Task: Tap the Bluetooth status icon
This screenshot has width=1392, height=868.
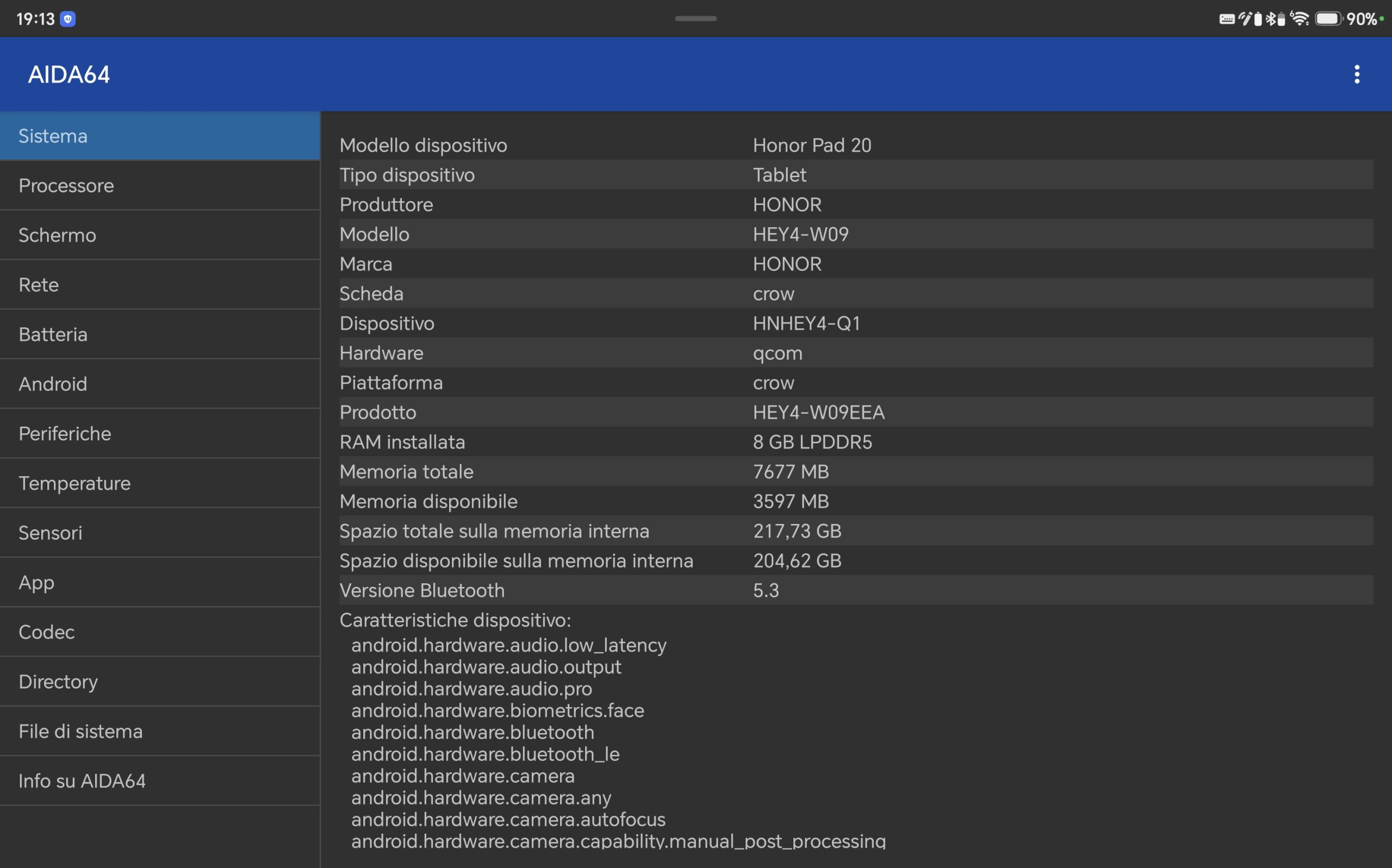Action: (x=1271, y=19)
